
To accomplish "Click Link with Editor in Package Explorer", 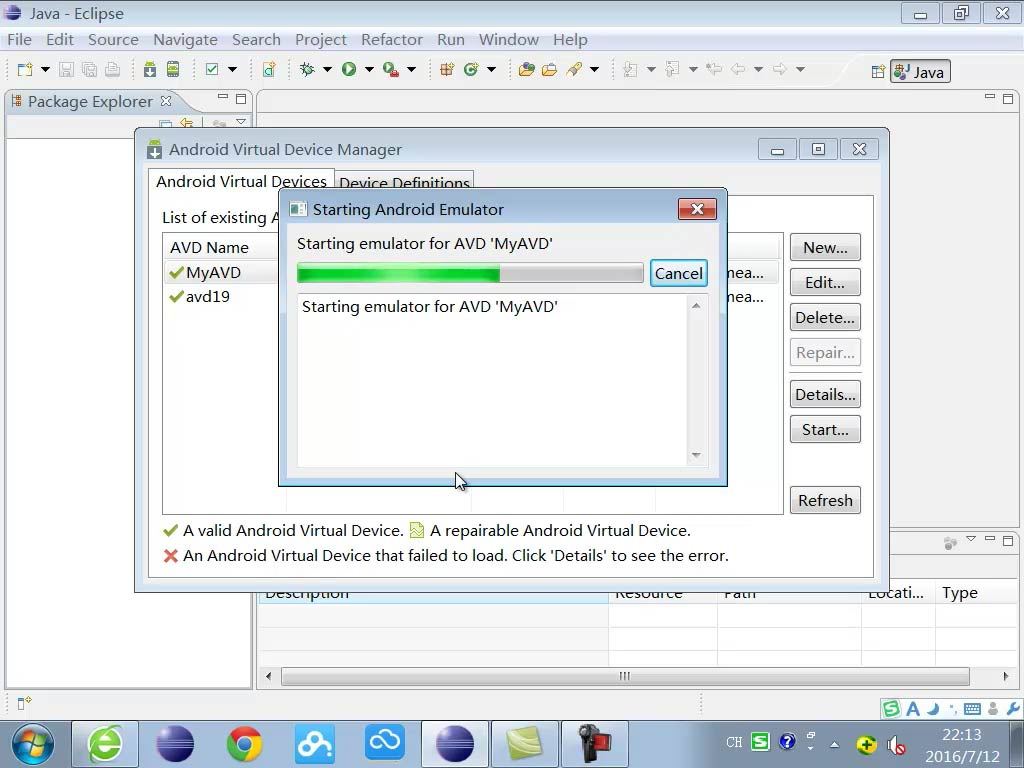I will pyautogui.click(x=187, y=123).
